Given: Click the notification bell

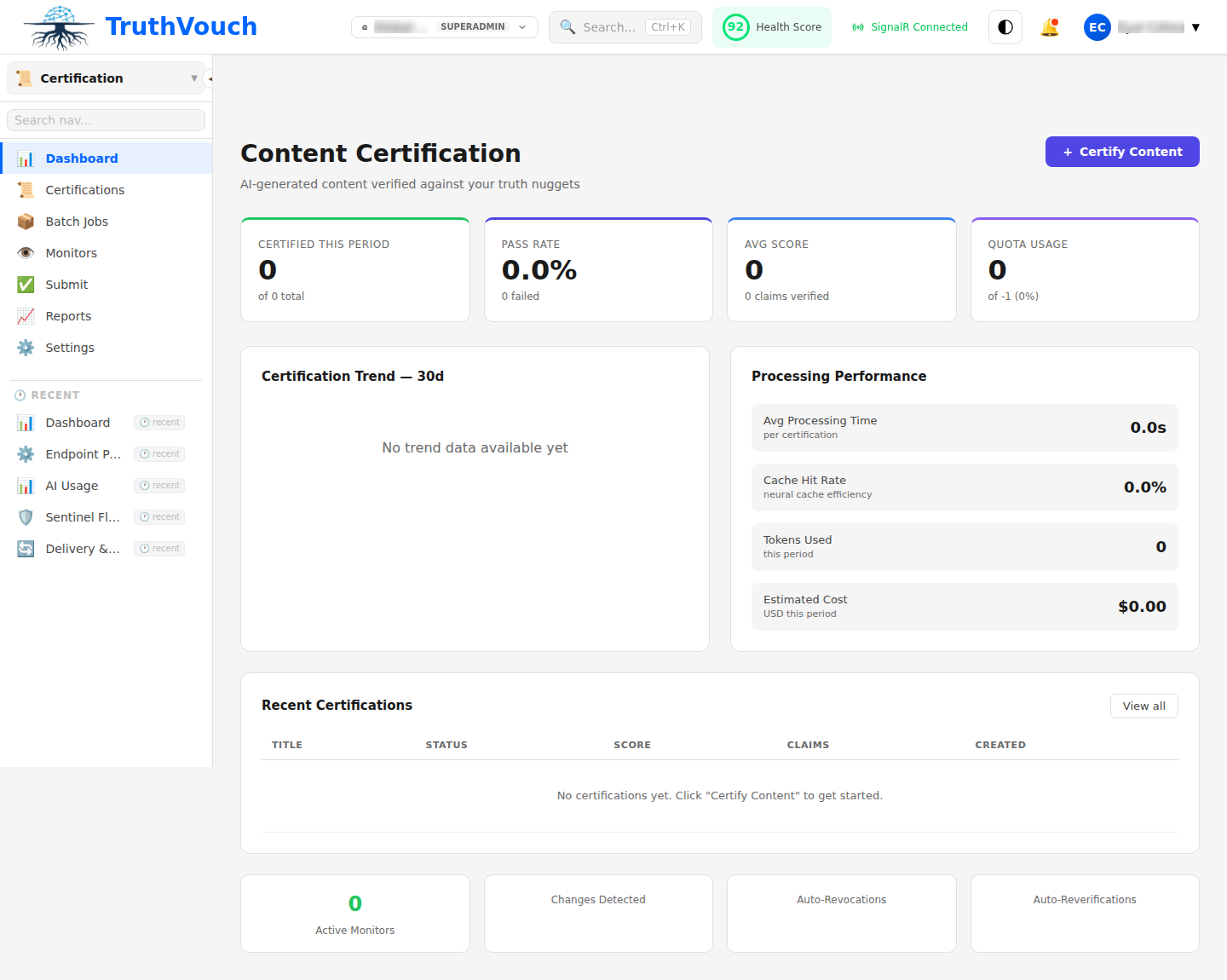Looking at the screenshot, I should [x=1050, y=26].
